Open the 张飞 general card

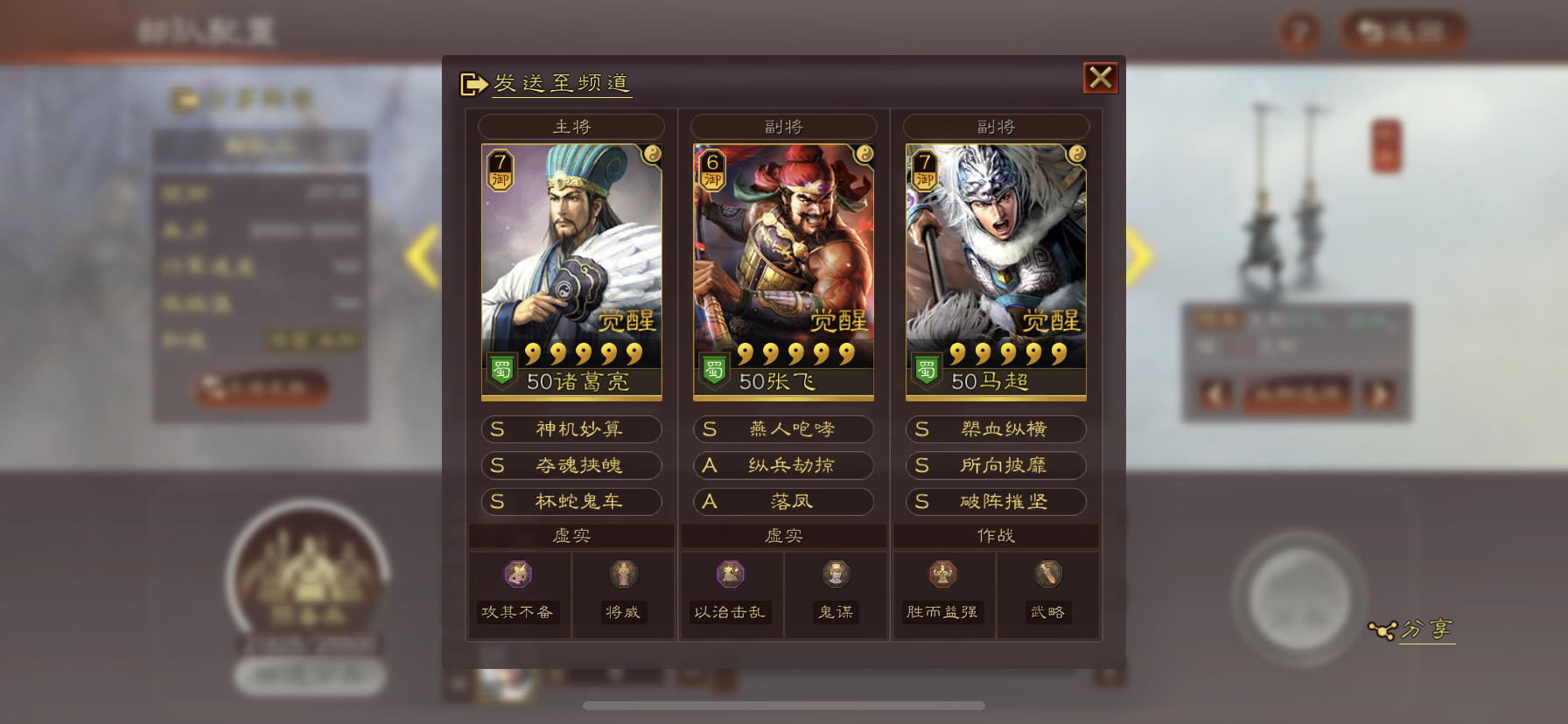tap(784, 272)
